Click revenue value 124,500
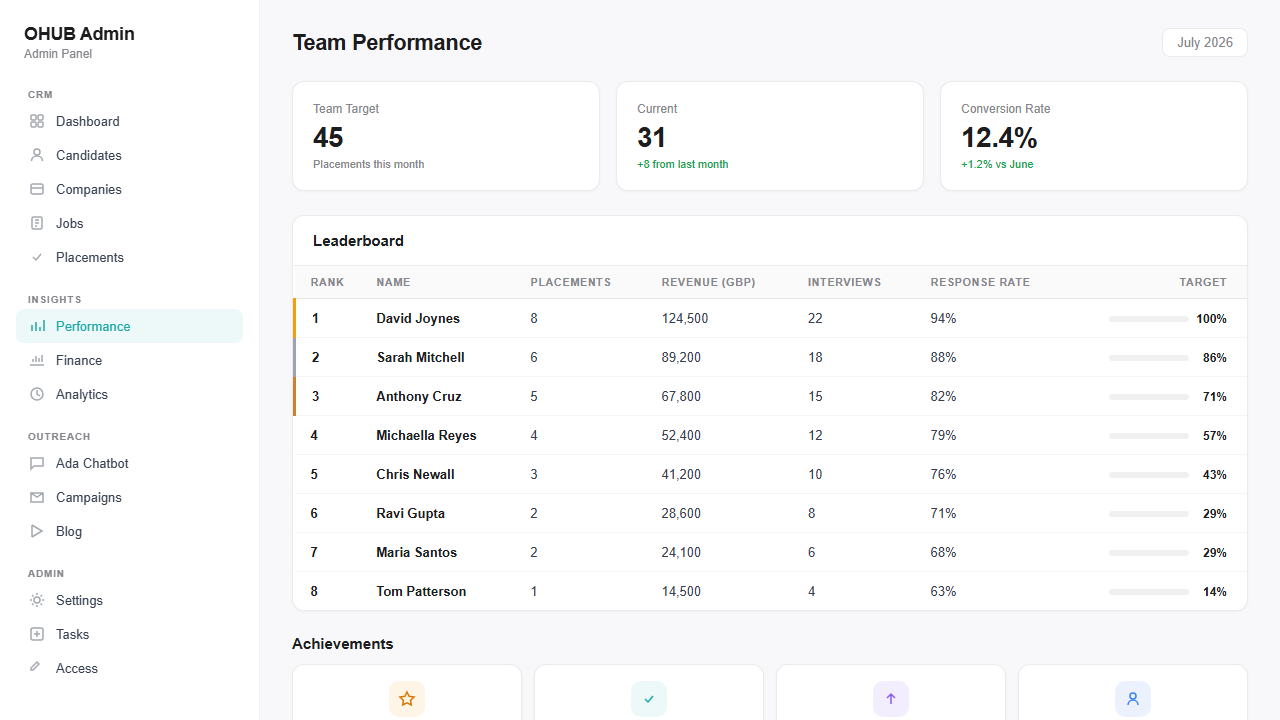 [685, 318]
